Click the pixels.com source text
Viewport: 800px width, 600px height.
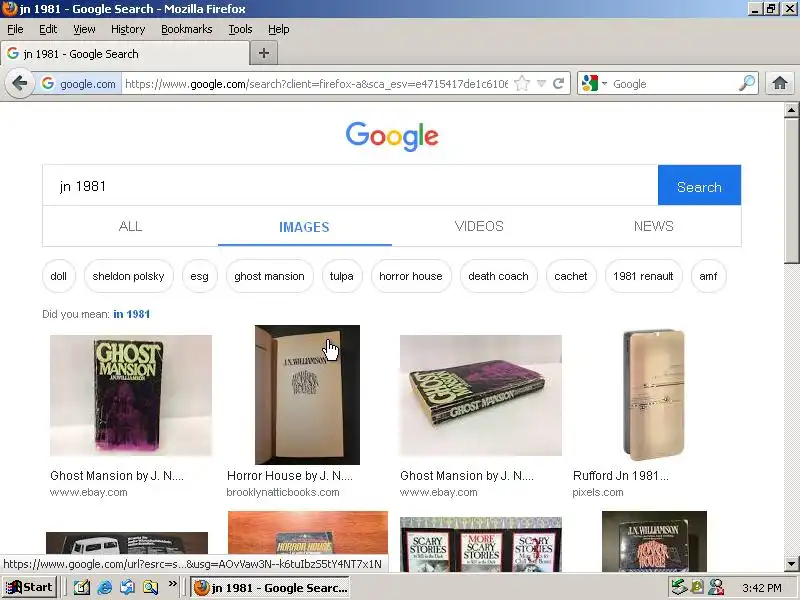pos(598,492)
